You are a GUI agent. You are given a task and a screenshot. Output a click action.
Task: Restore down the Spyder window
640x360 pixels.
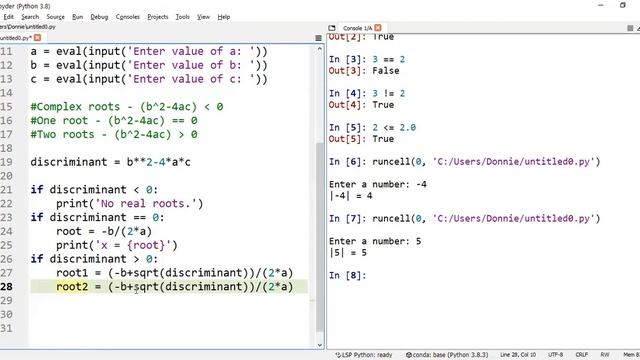coord(623,5)
